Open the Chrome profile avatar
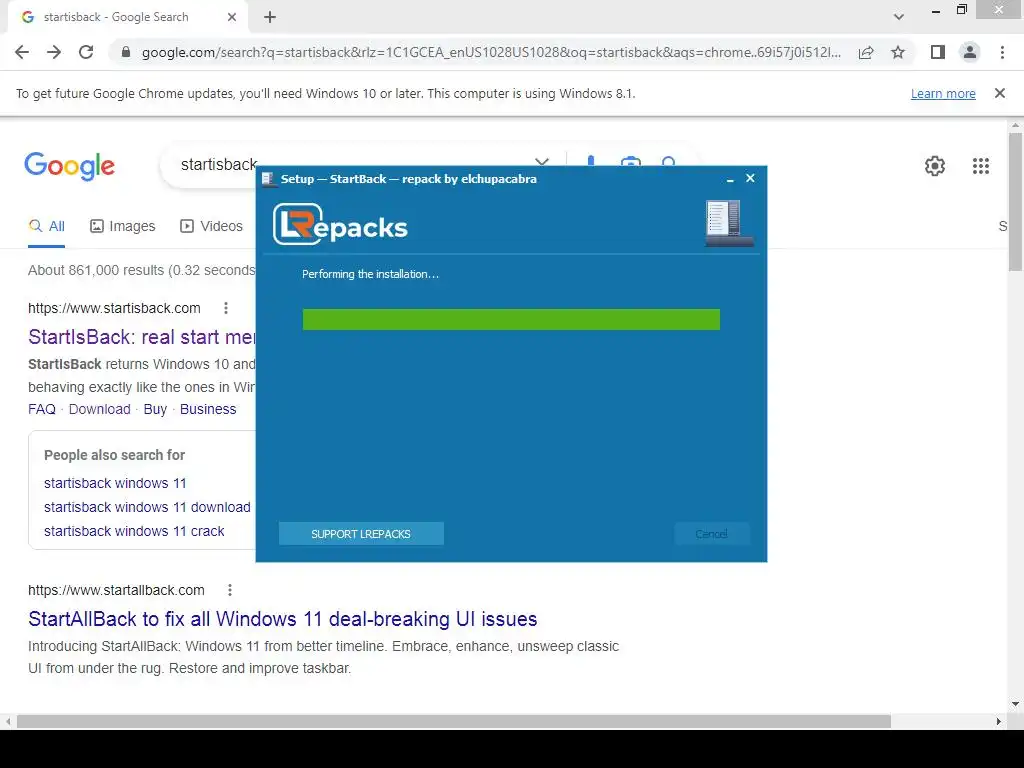1024x768 pixels. (970, 52)
